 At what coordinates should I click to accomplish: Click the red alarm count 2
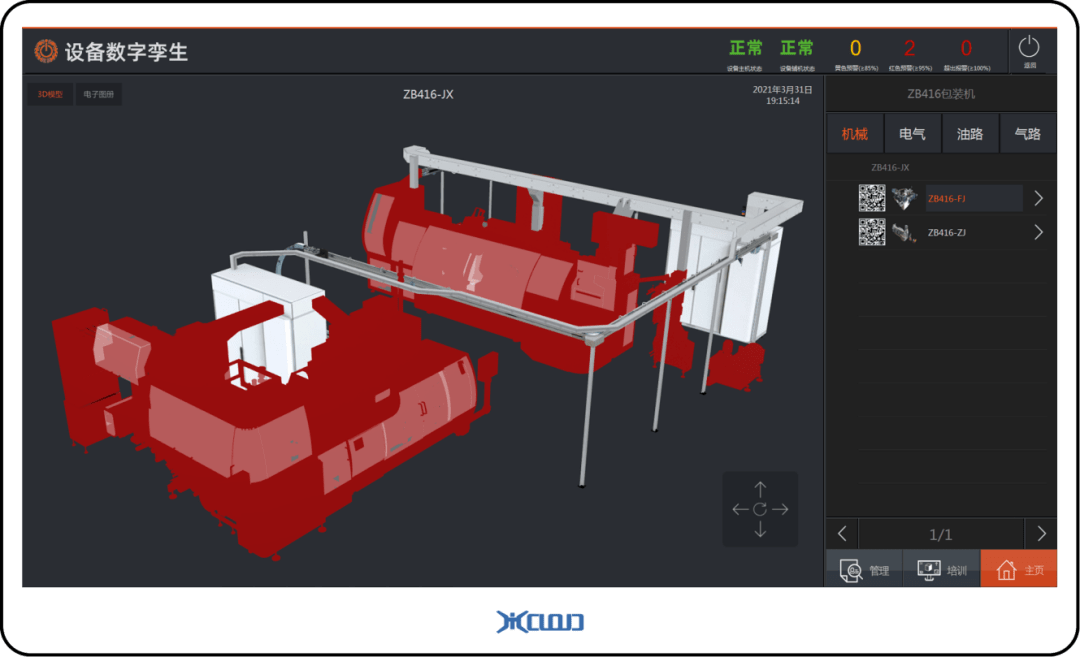(909, 49)
